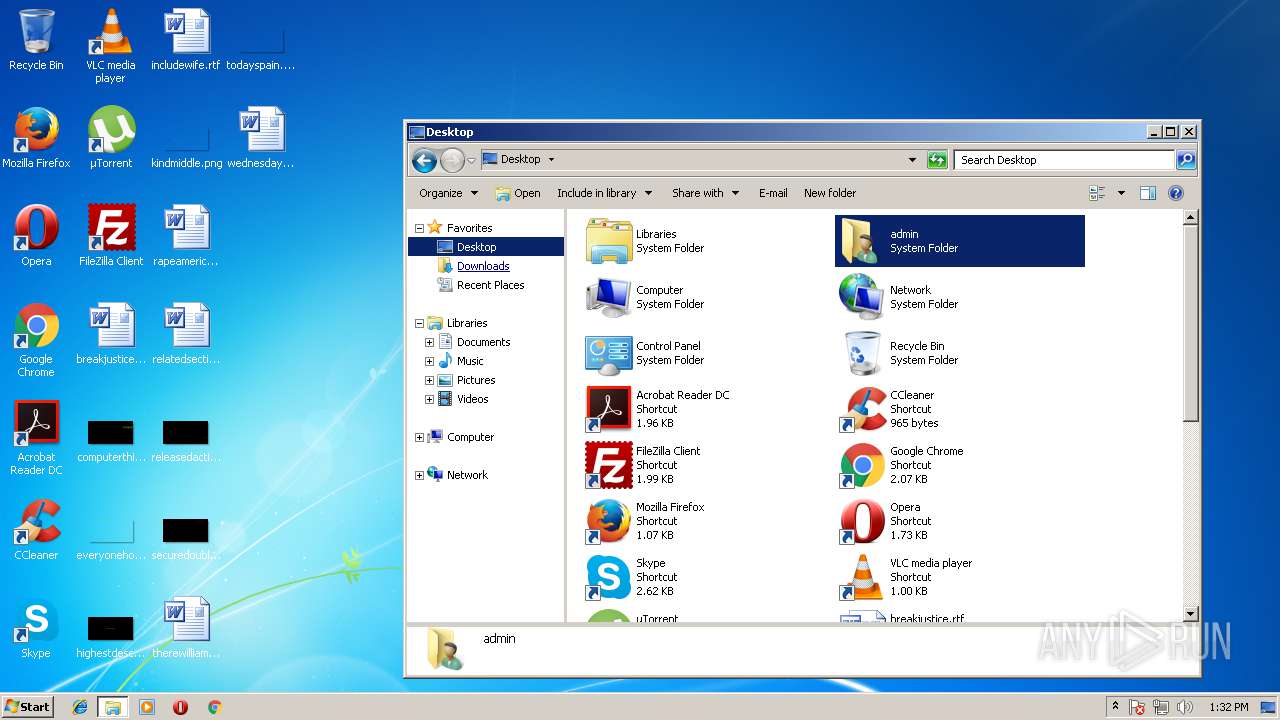Open Acrobat Reader DC desktop shortcut
The height and width of the screenshot is (720, 1280).
tap(36, 438)
